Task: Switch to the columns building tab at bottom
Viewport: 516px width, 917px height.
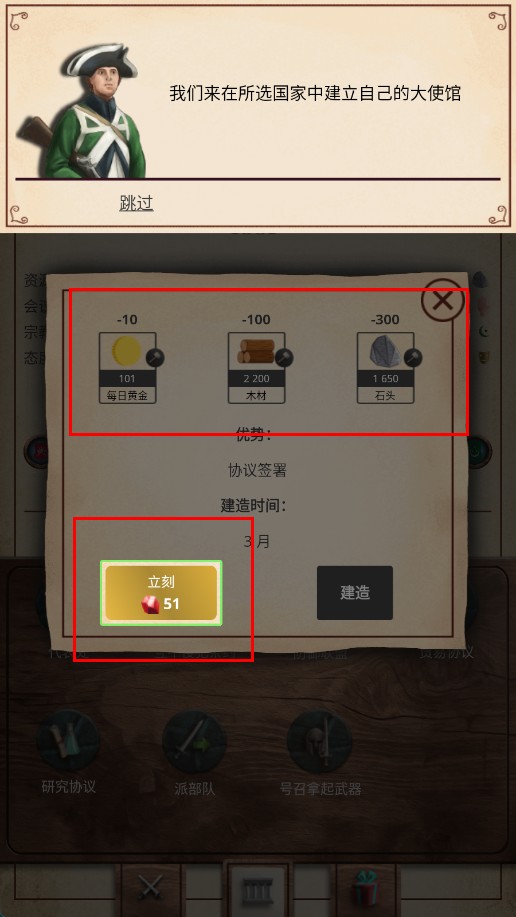Action: [x=258, y=889]
